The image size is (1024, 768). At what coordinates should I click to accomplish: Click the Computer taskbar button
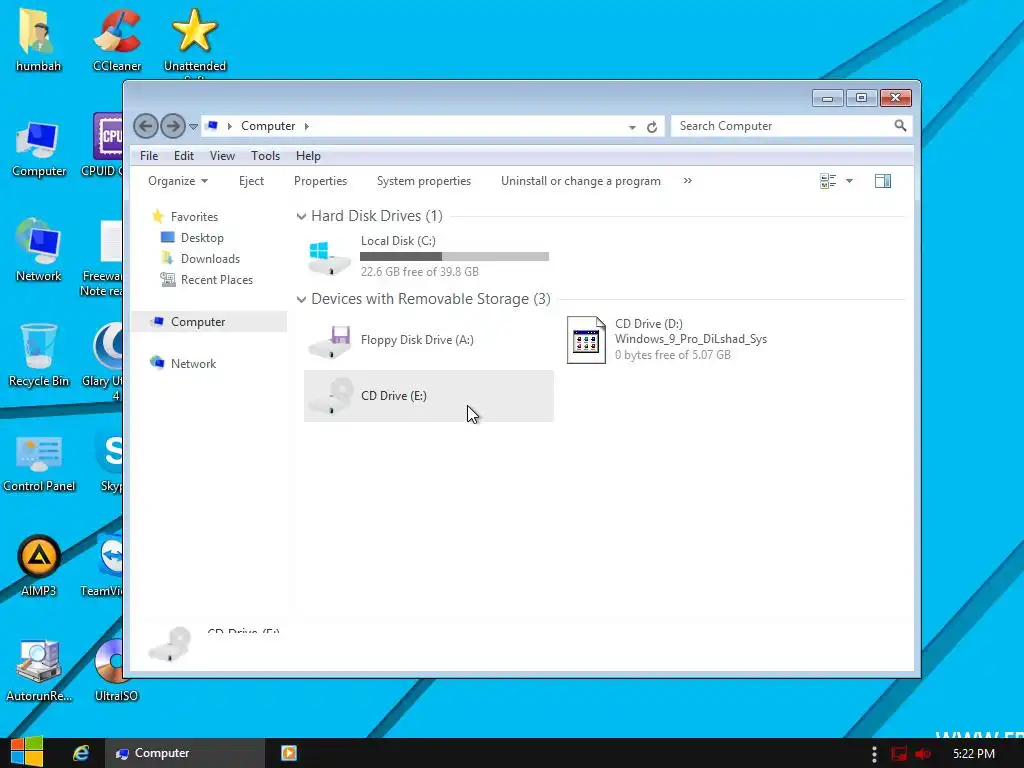coord(185,753)
